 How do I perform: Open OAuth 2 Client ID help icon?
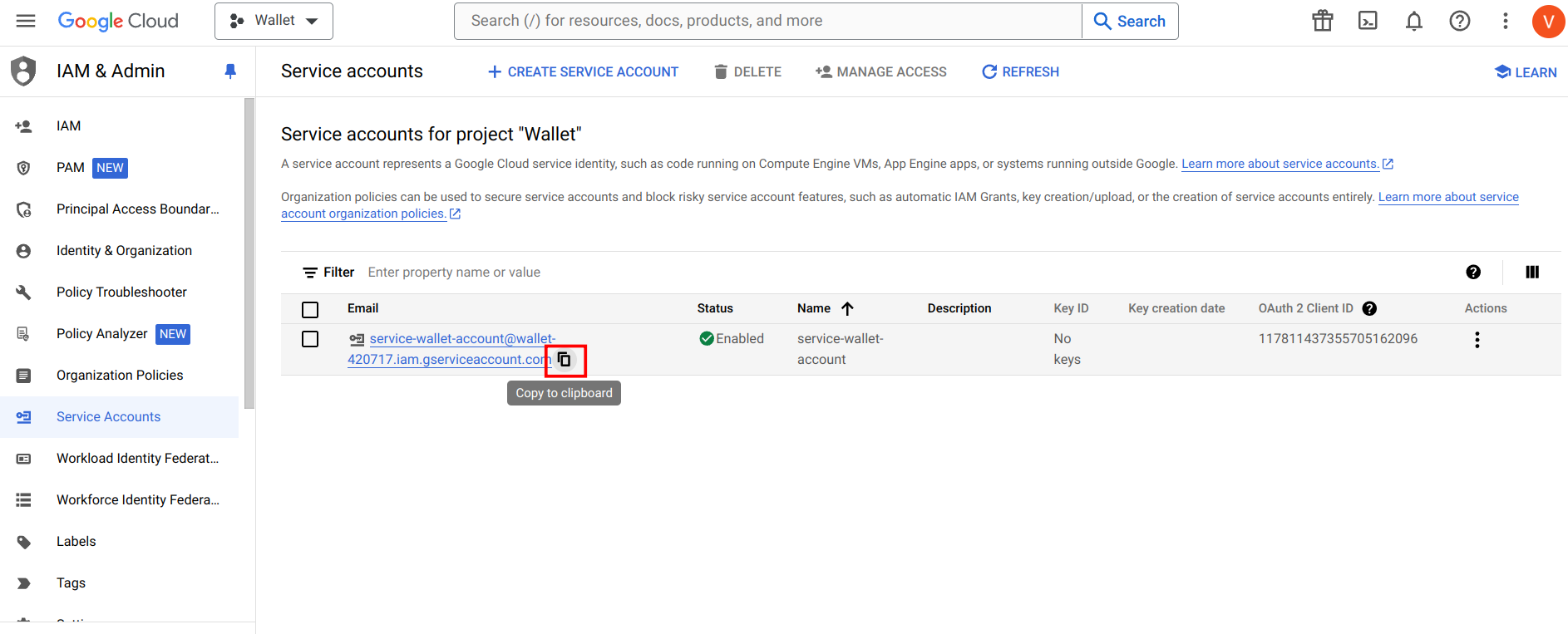point(1369,308)
